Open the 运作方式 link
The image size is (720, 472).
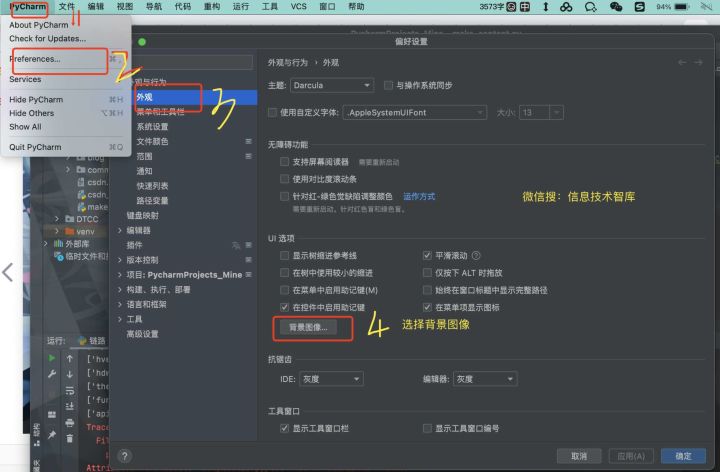tap(419, 197)
